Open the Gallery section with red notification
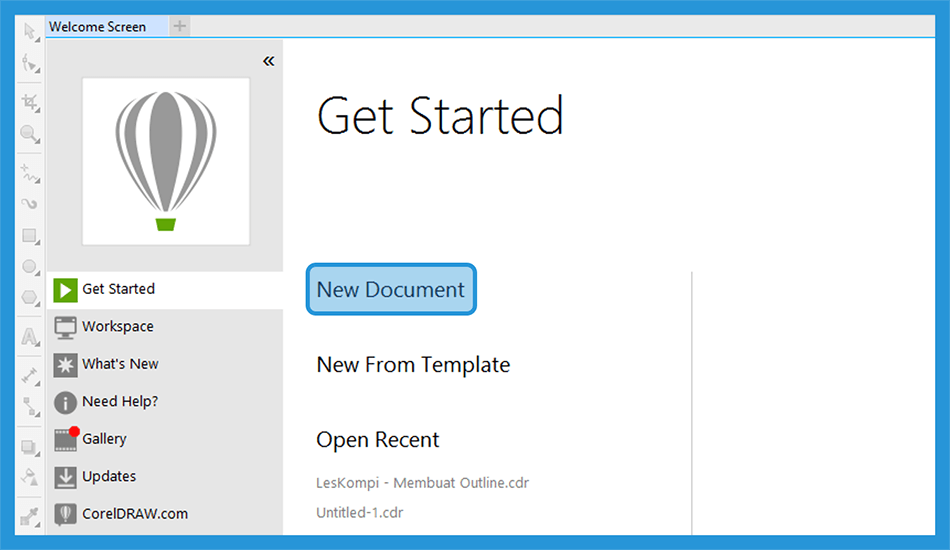 (x=165, y=439)
